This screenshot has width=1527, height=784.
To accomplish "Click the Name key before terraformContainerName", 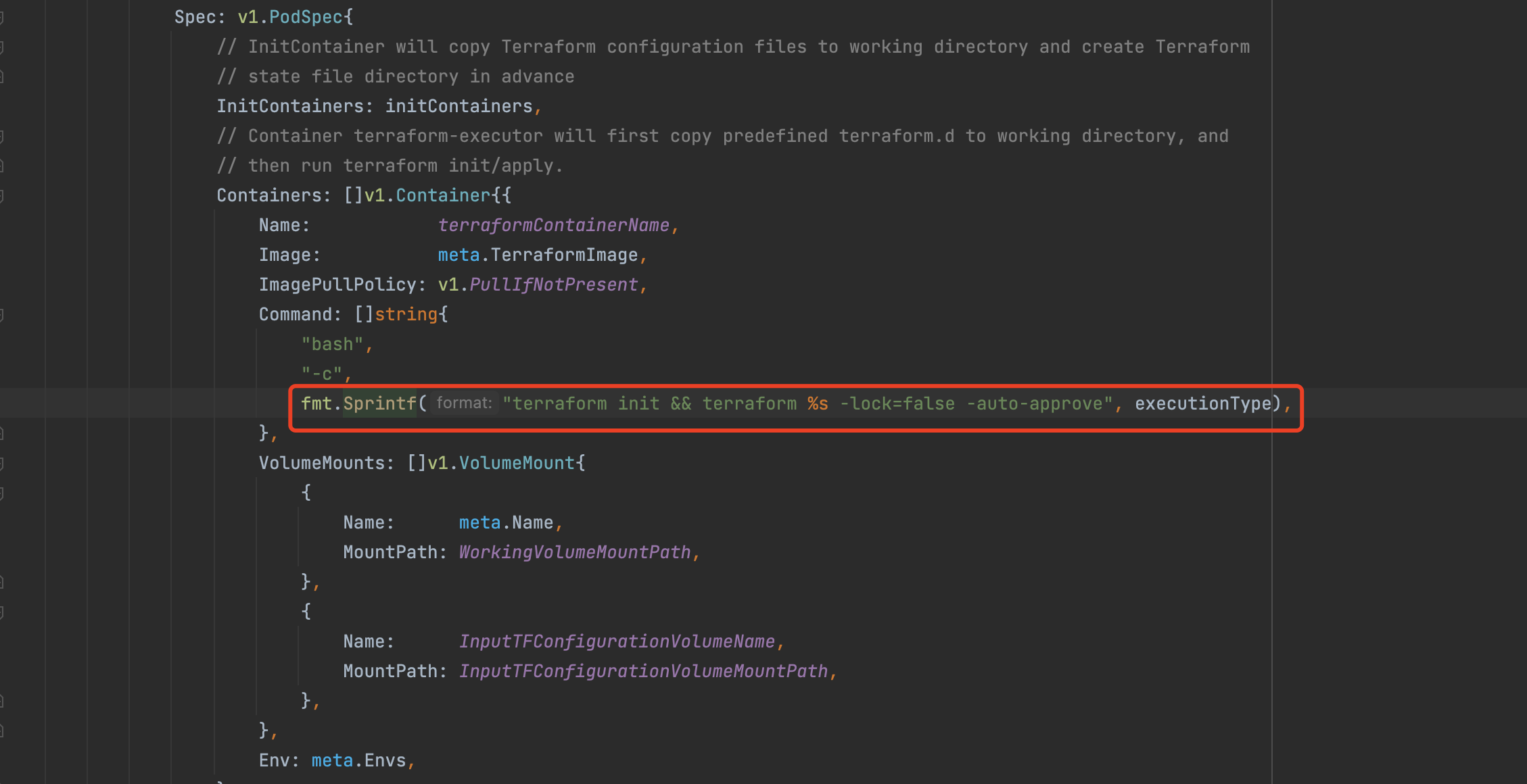I will (x=279, y=225).
